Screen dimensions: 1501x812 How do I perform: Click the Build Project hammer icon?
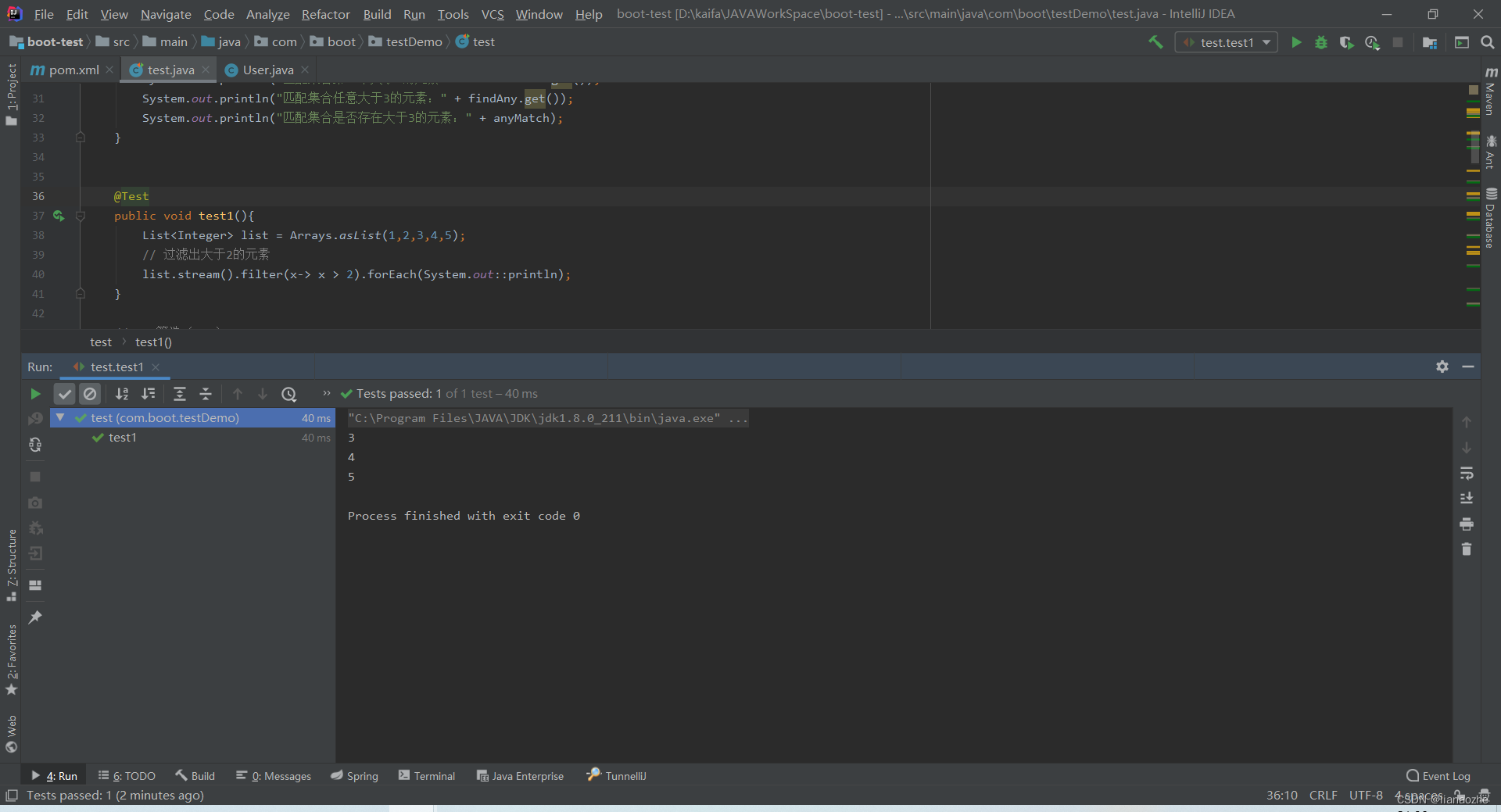[1155, 42]
